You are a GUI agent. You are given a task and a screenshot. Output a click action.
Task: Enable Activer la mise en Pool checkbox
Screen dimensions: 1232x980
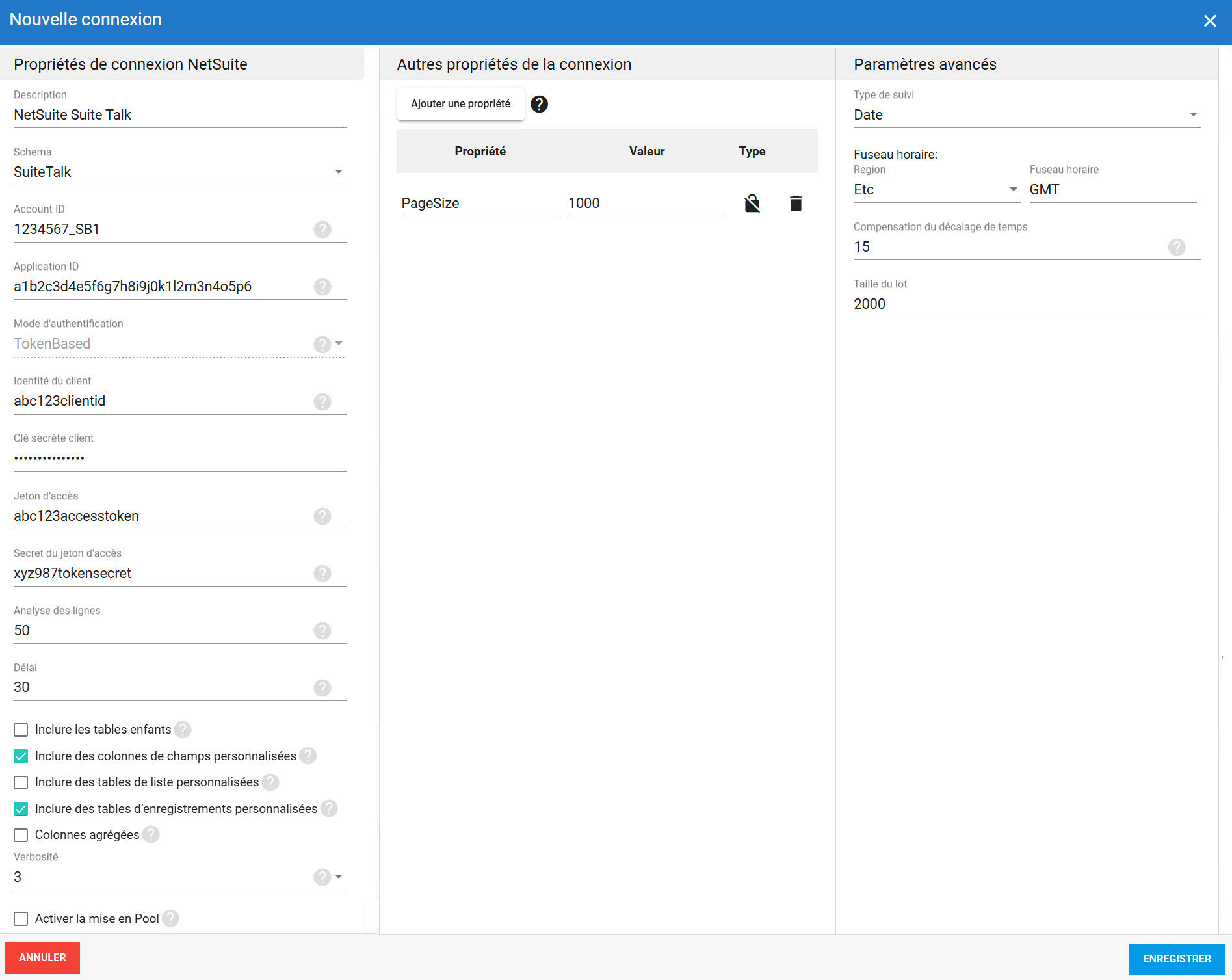(x=21, y=919)
